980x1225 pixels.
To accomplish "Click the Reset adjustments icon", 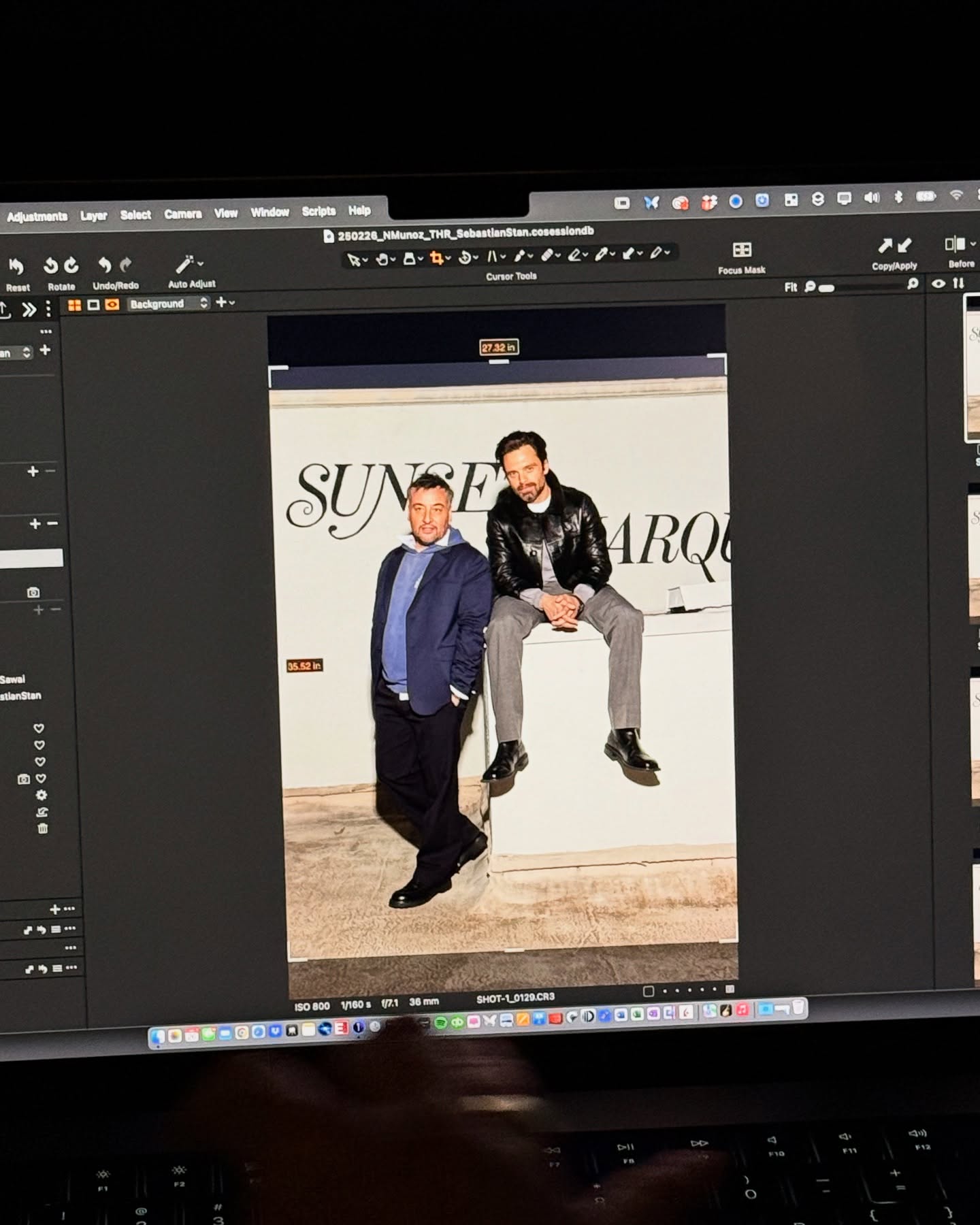I will coord(17,266).
